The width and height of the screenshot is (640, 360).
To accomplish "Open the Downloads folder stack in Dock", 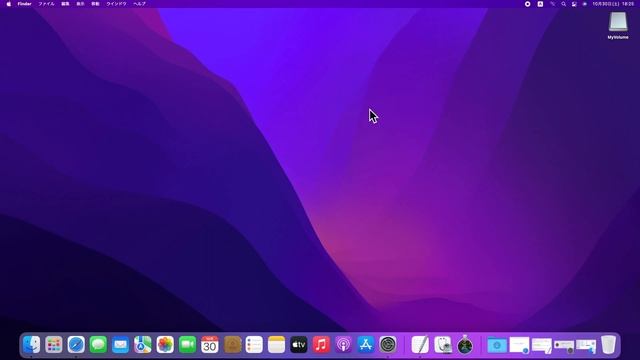I will click(497, 345).
